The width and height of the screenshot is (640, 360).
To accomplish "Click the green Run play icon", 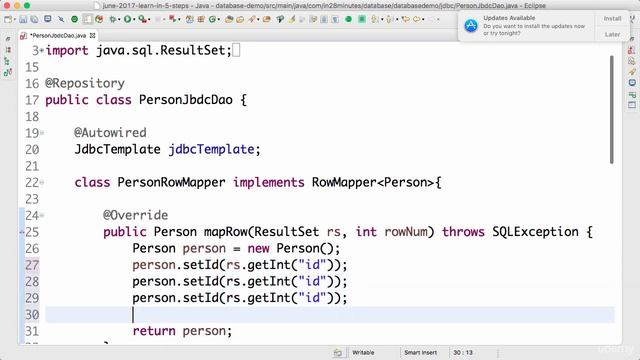I will click(x=127, y=19).
